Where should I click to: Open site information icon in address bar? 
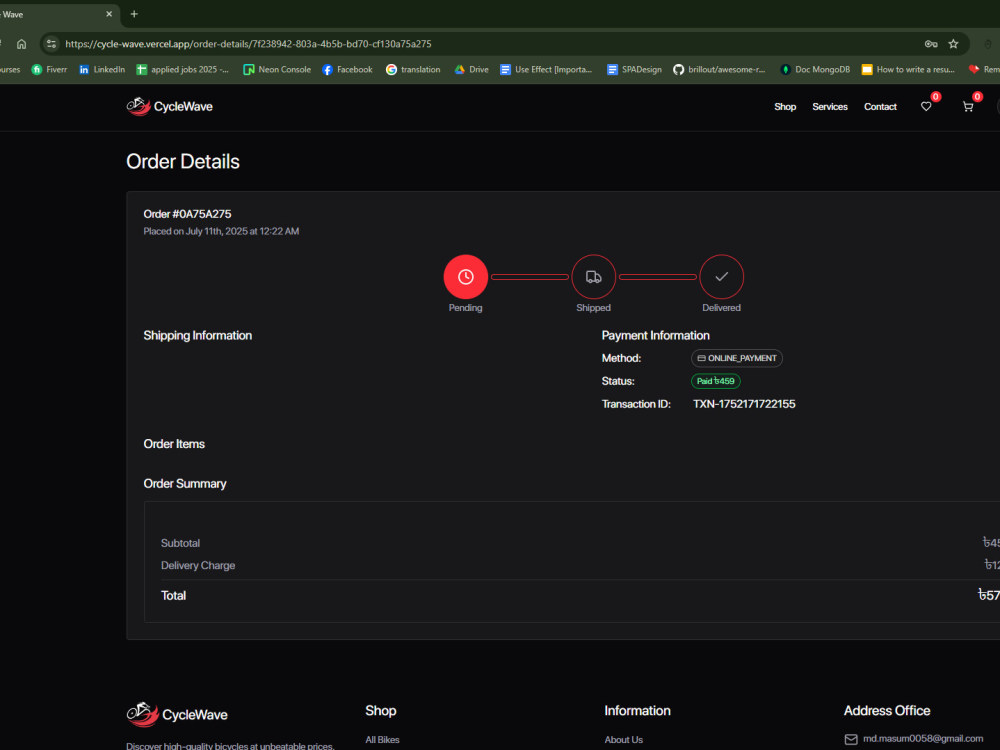click(x=52, y=44)
